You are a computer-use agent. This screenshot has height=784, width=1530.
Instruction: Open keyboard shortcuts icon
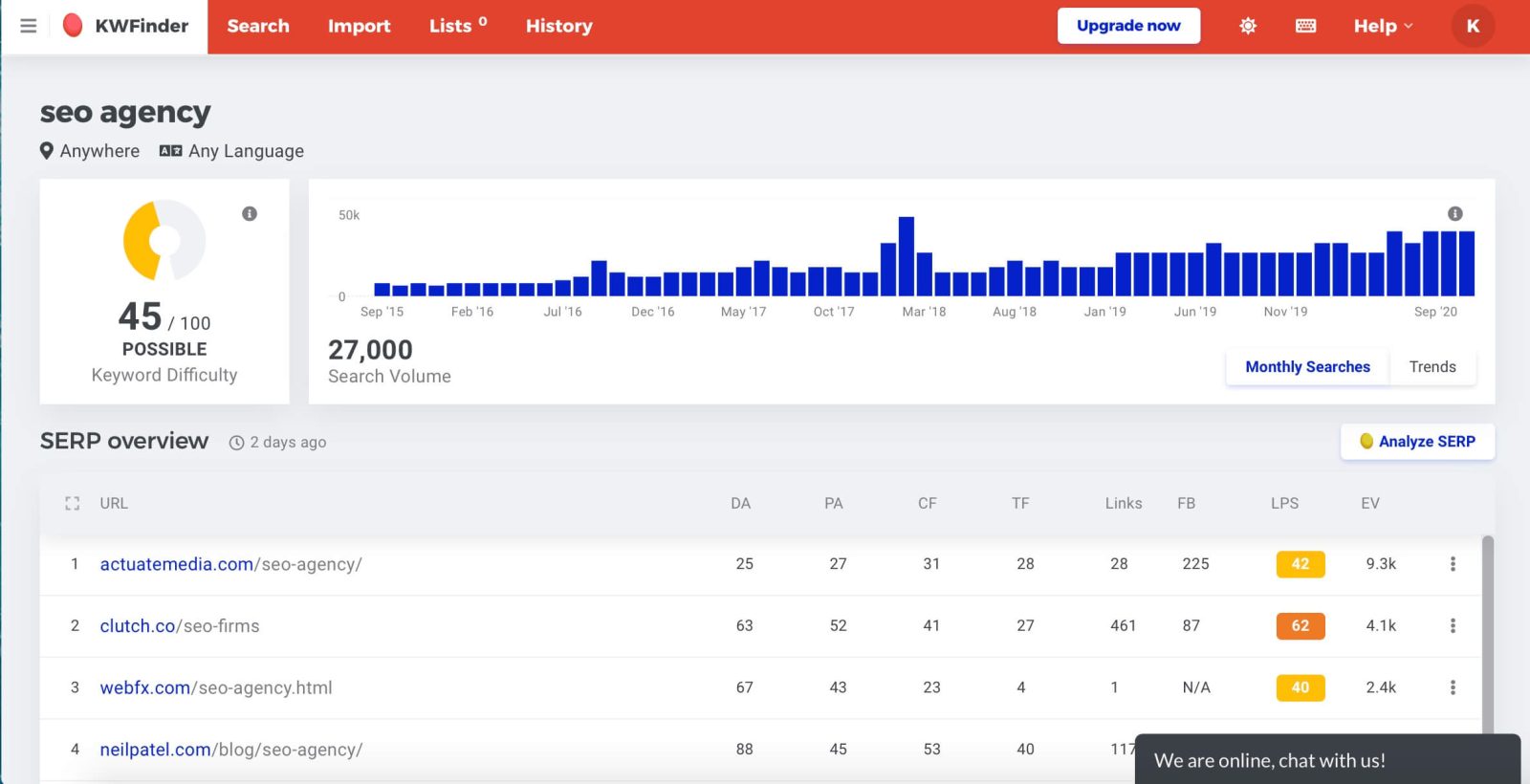pos(1305,26)
